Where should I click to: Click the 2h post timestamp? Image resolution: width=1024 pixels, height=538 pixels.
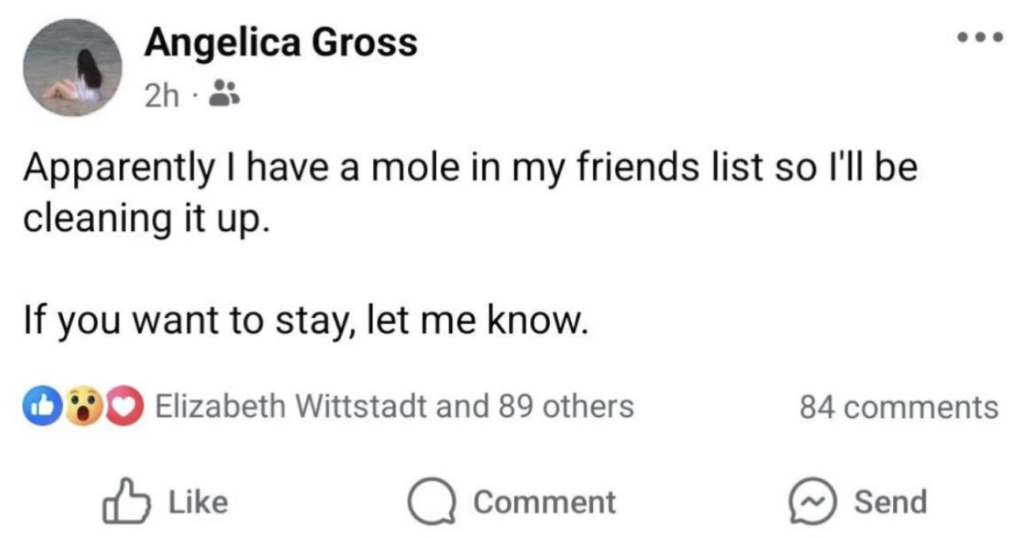point(160,96)
